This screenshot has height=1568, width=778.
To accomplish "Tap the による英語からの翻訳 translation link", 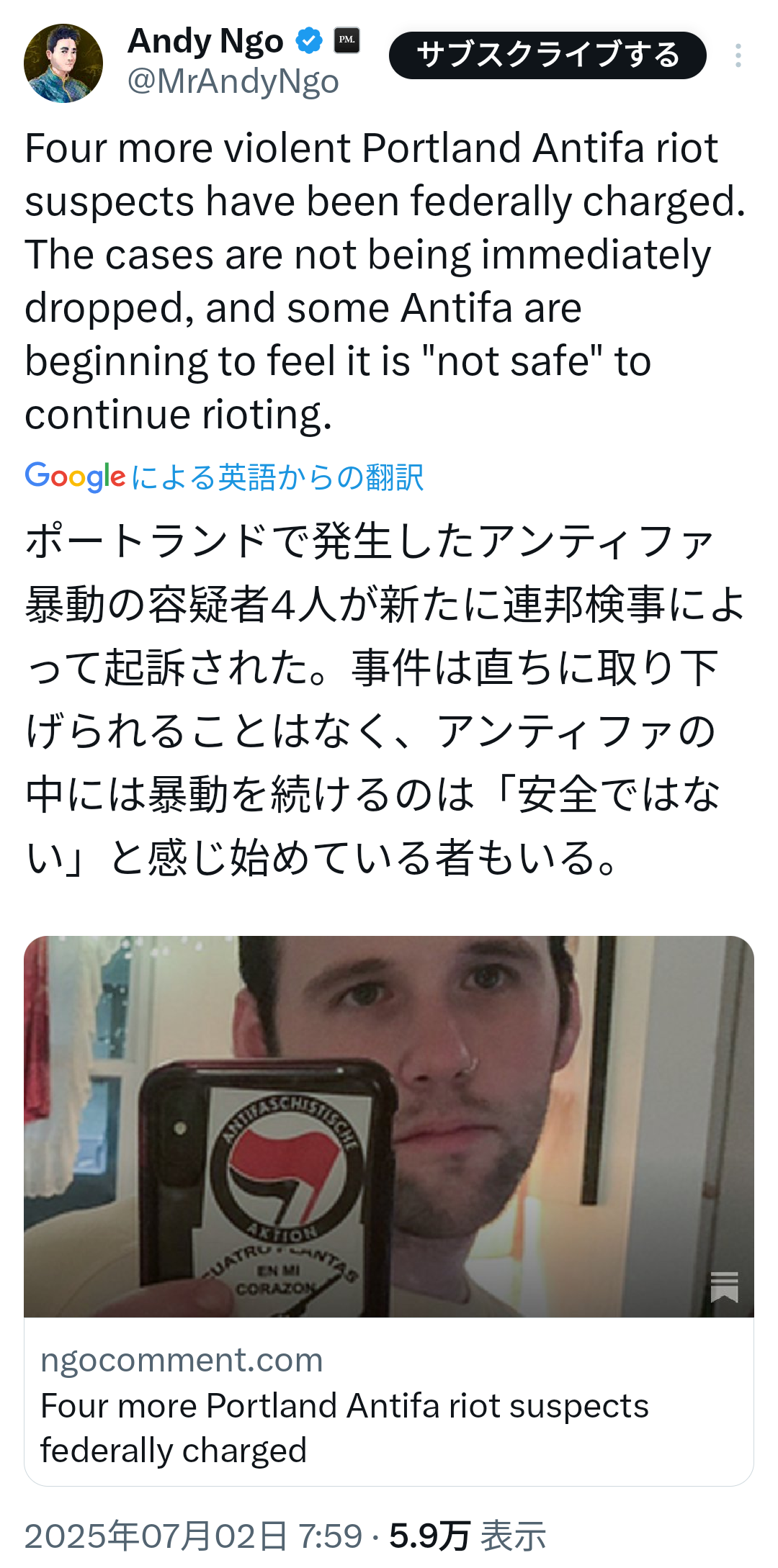I will 277,477.
